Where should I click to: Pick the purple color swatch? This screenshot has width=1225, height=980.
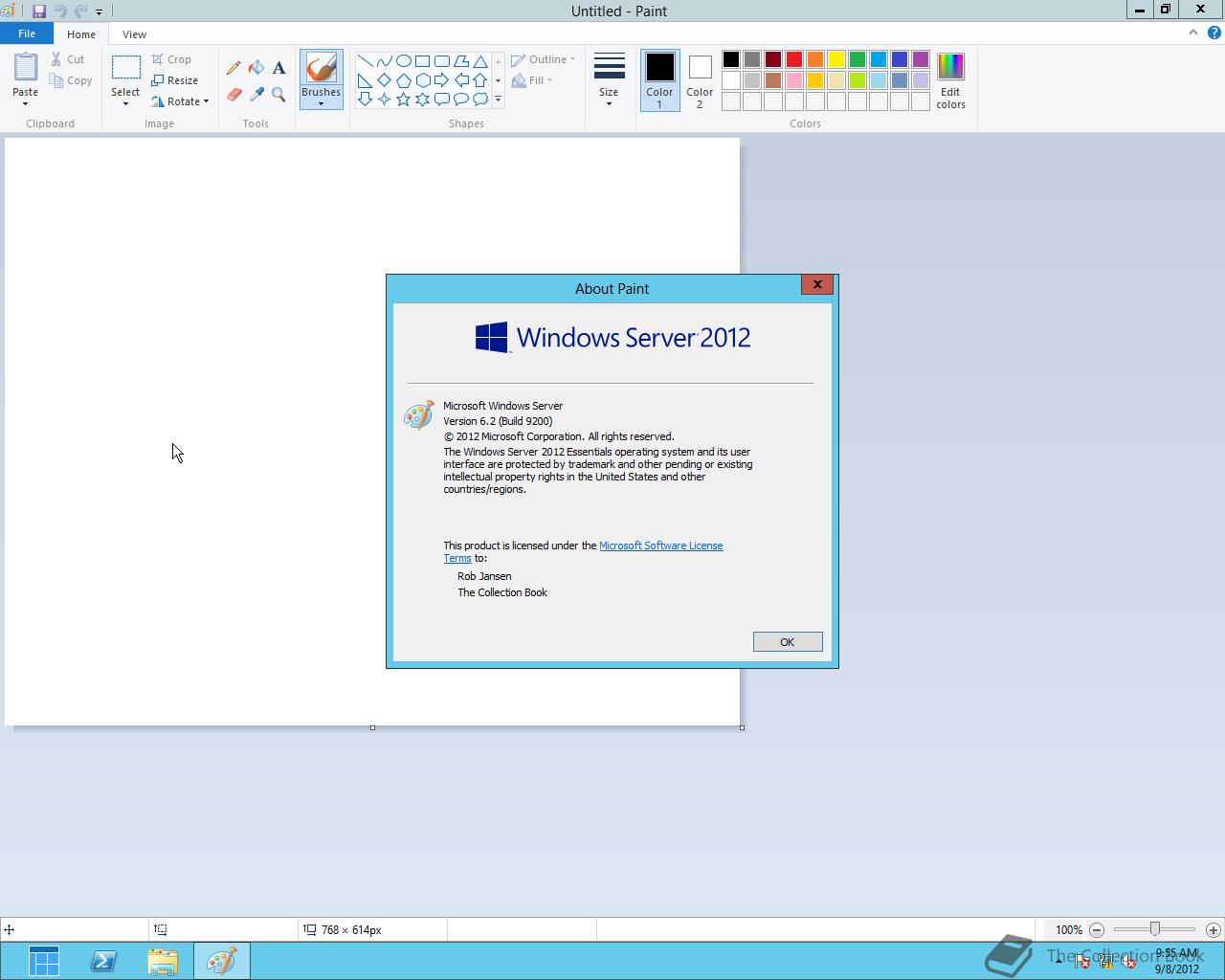point(921,59)
